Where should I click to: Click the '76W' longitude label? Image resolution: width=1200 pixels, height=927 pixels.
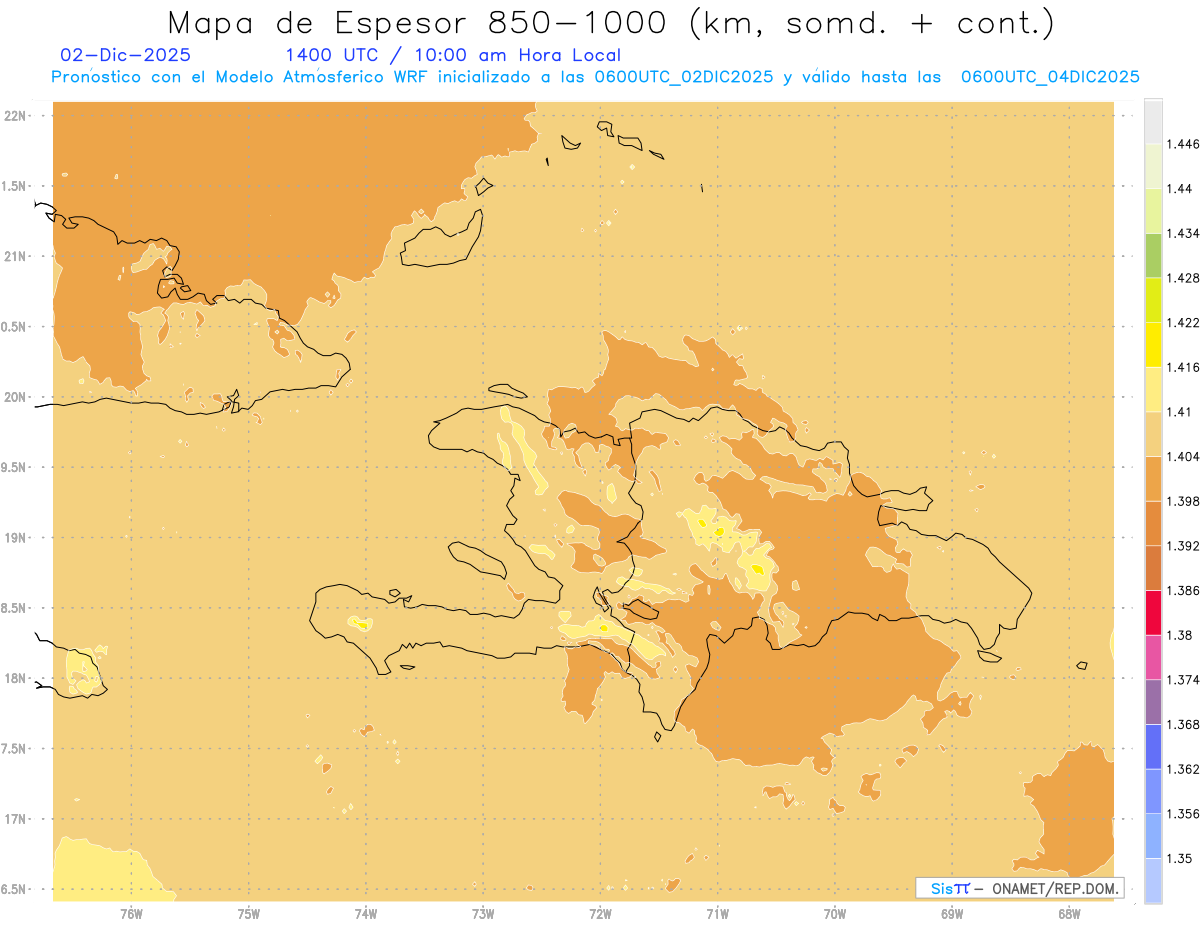point(131,914)
